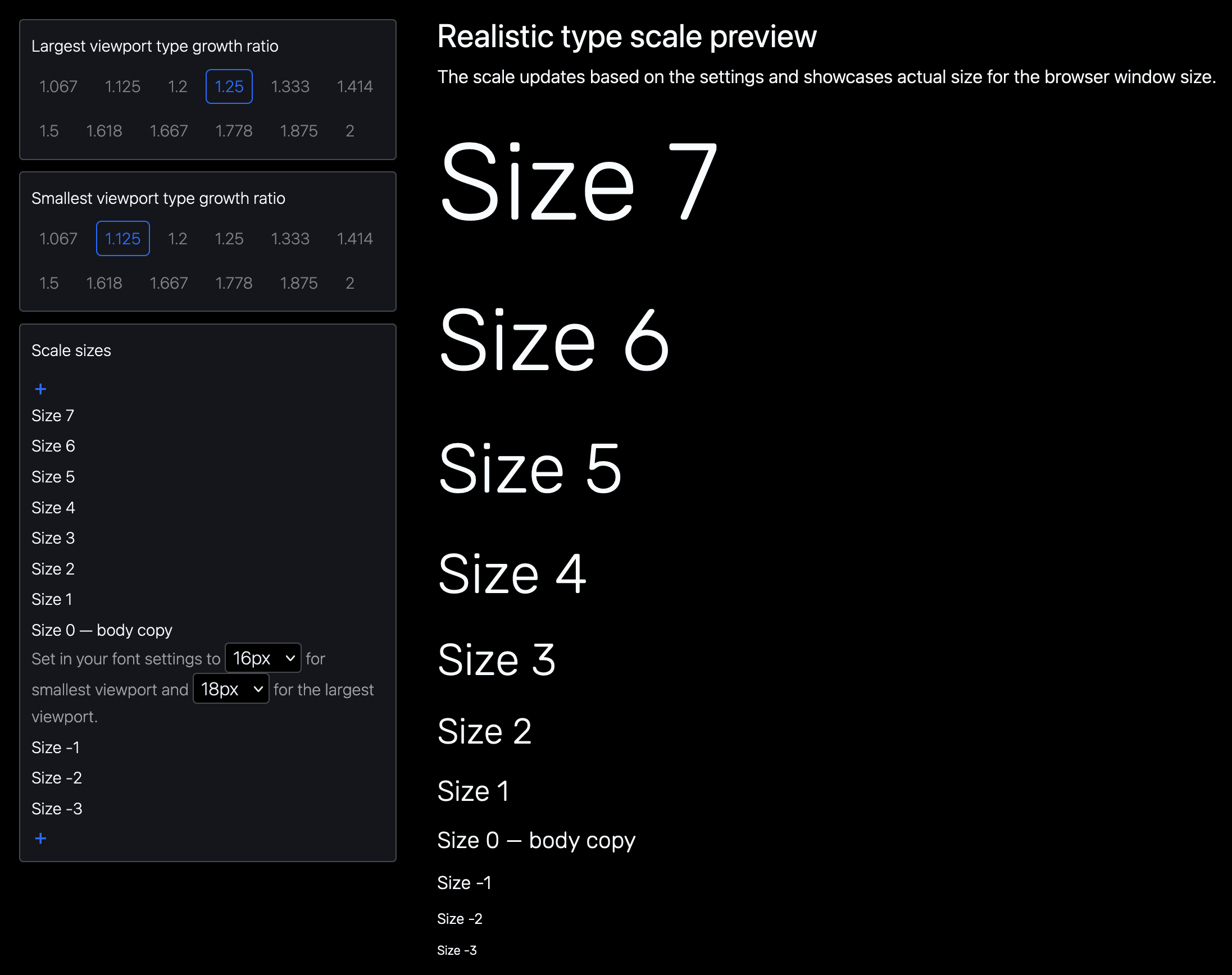Select 1.333 in Smallest viewport ratio
Viewport: 1232px width, 975px height.
click(290, 239)
